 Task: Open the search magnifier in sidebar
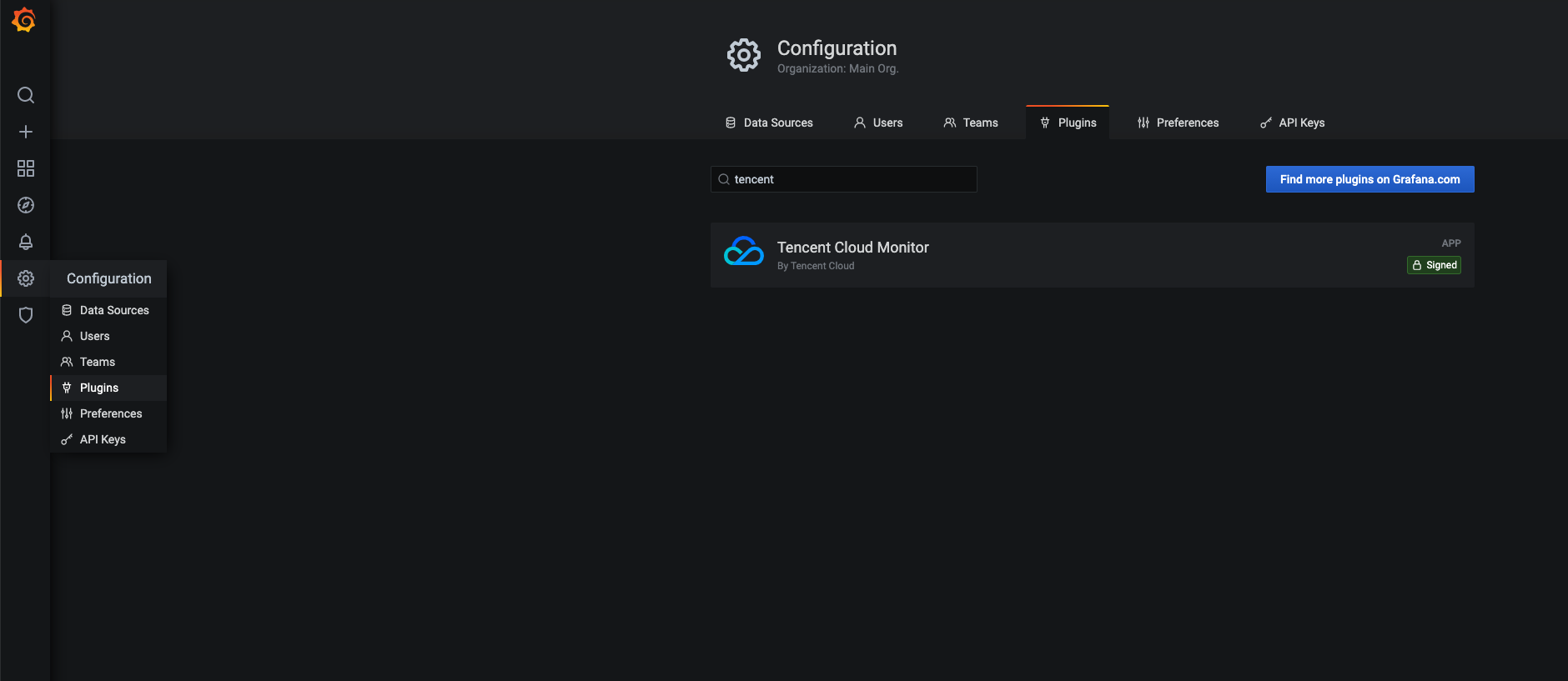pos(26,95)
